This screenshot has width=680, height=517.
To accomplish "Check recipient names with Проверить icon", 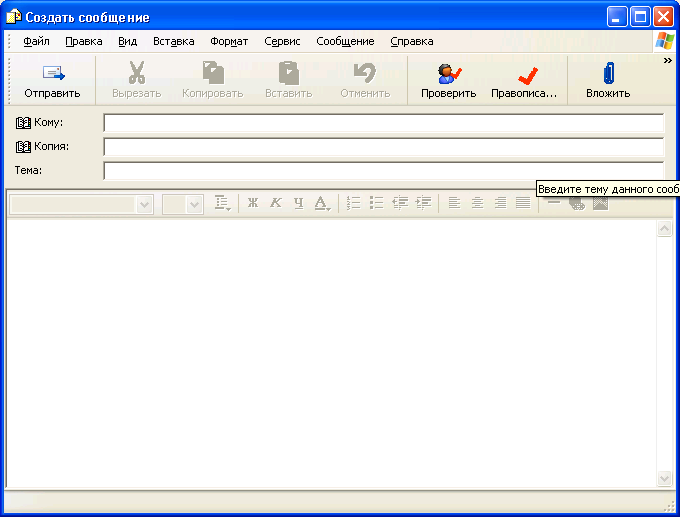I will [x=449, y=73].
